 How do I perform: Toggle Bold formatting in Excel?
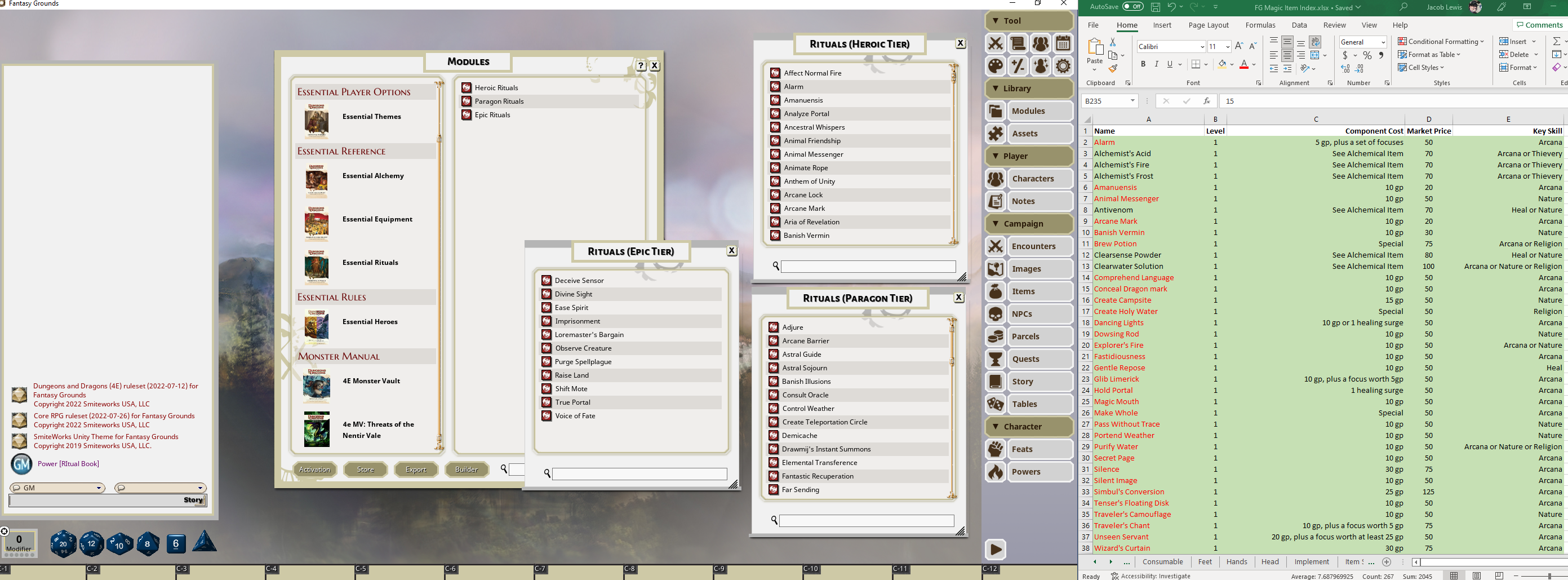click(x=1143, y=64)
